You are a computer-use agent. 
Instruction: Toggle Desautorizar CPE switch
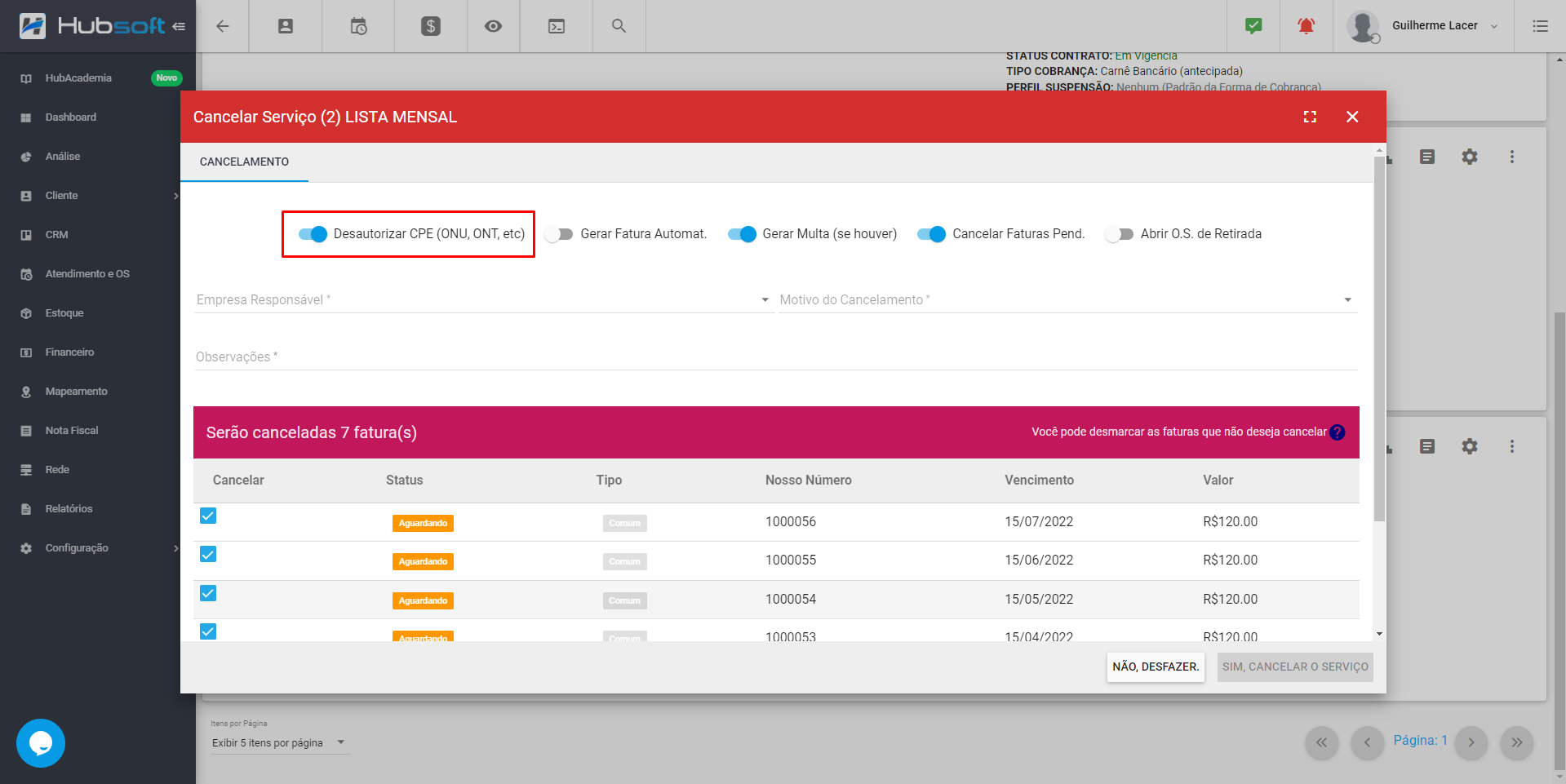[x=313, y=234]
